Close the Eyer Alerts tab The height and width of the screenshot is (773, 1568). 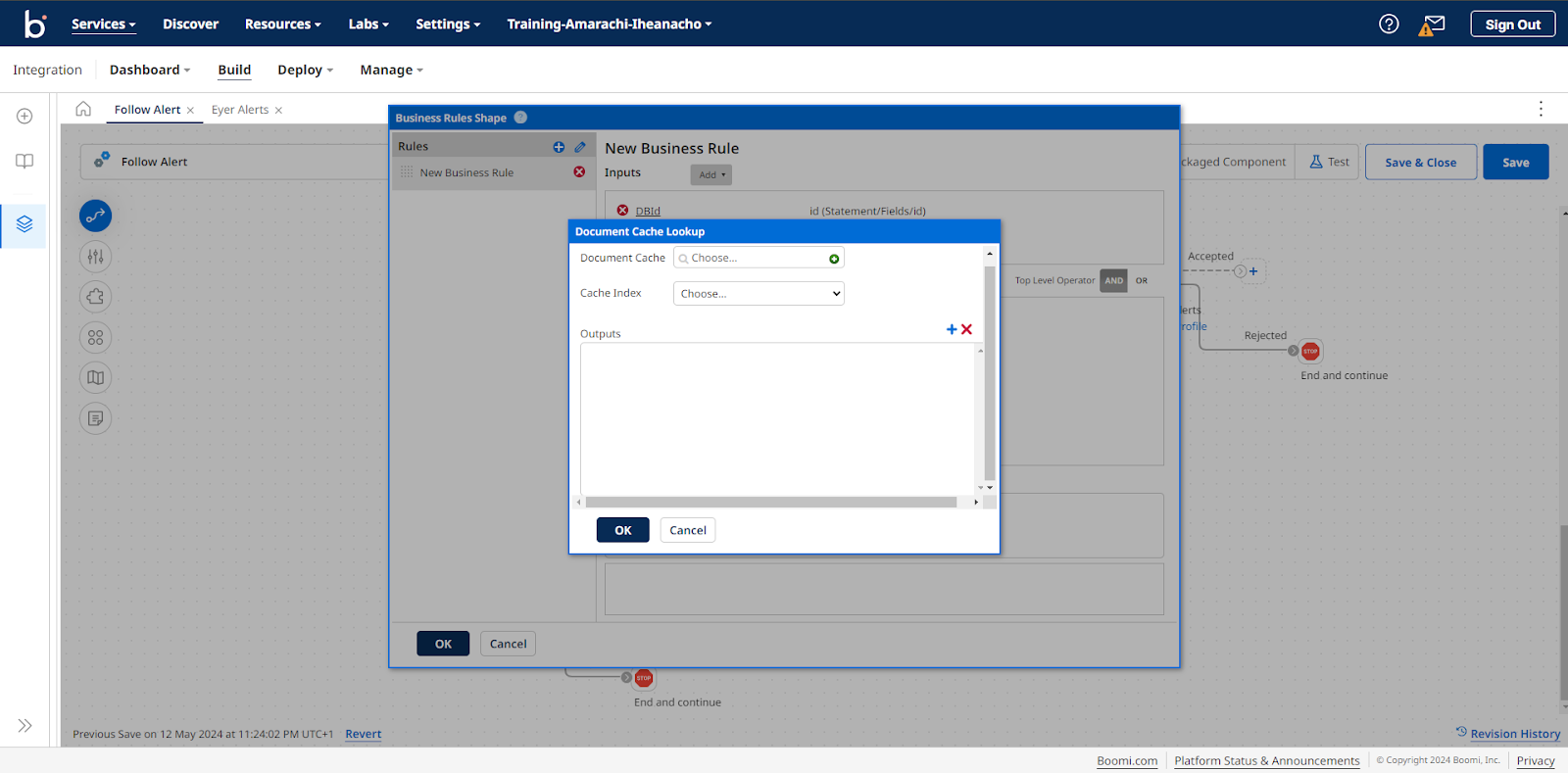tap(278, 111)
